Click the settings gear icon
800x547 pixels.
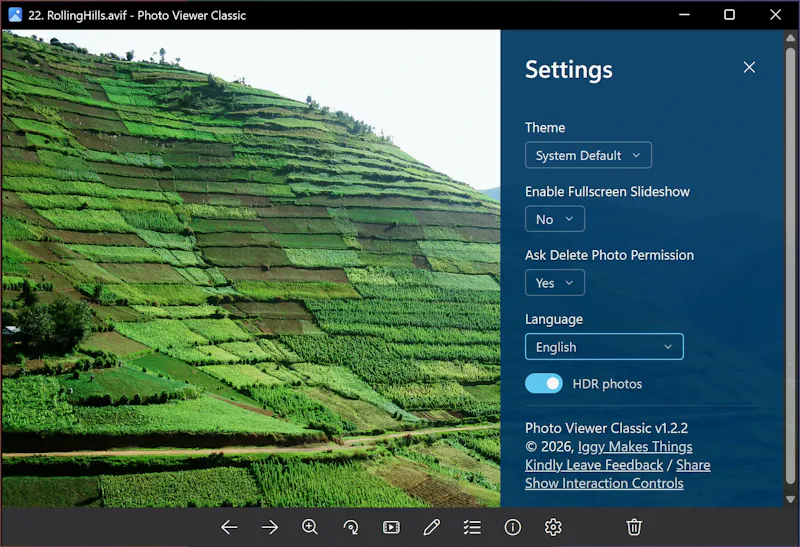pos(553,527)
